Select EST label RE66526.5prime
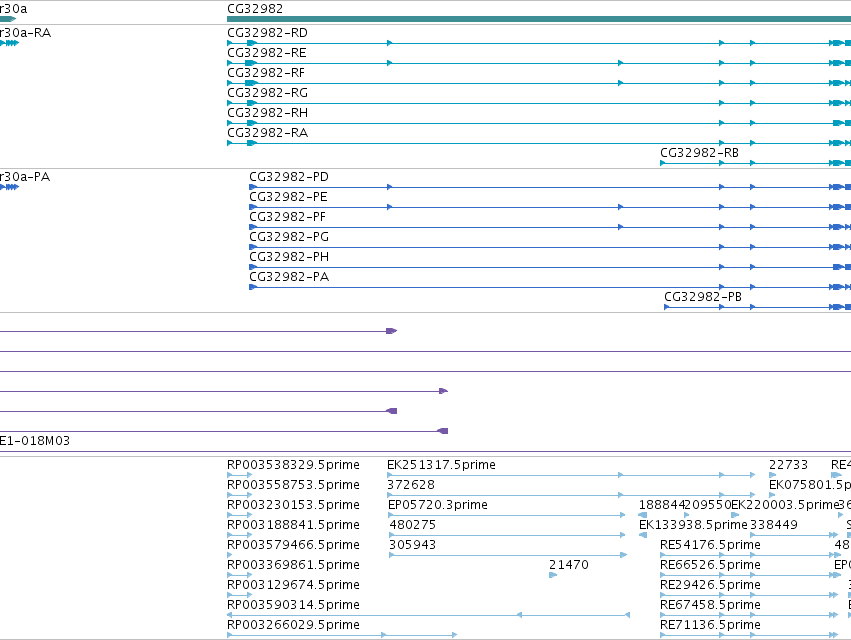Screen dimensions: 851x640 click(x=710, y=565)
